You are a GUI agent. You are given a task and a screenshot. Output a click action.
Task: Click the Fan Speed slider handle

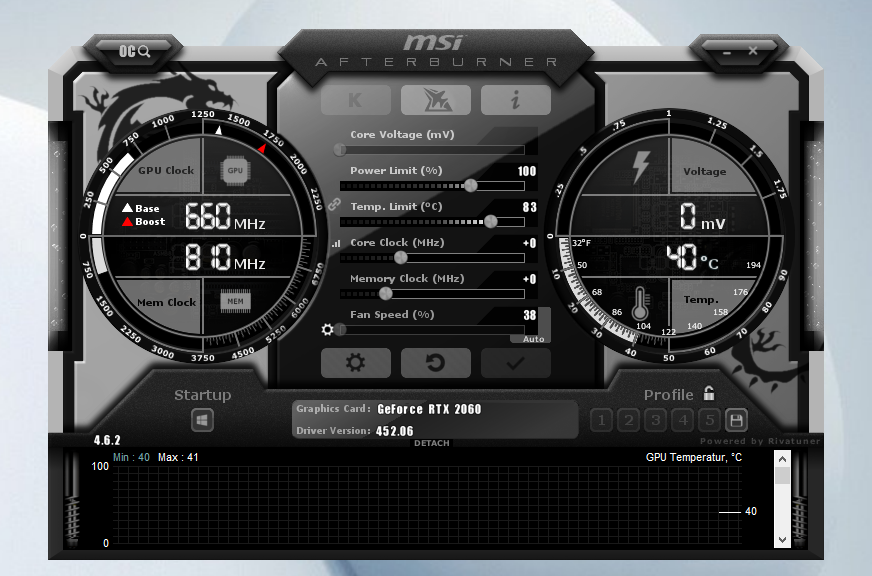pyautogui.click(x=340, y=330)
